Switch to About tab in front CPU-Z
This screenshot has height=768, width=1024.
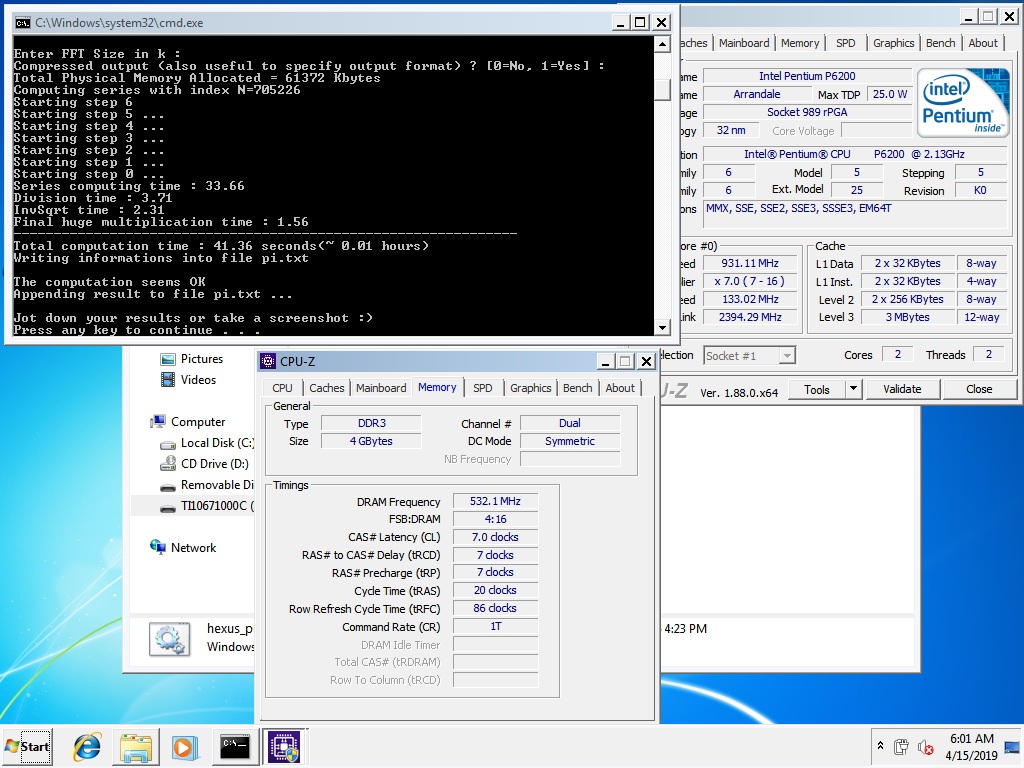pyautogui.click(x=620, y=388)
